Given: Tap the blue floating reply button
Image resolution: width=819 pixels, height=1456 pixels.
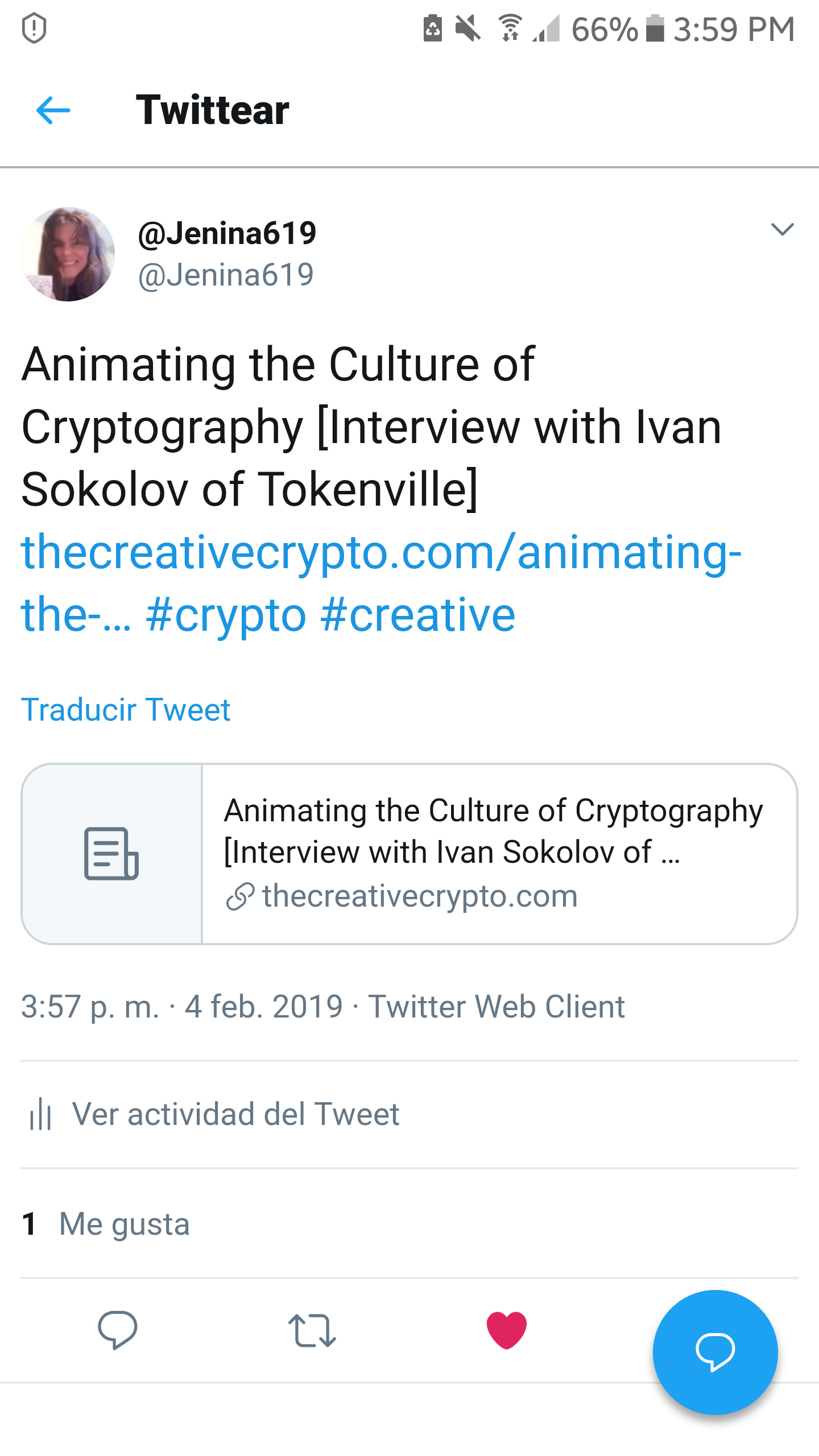Looking at the screenshot, I should coord(715,1352).
